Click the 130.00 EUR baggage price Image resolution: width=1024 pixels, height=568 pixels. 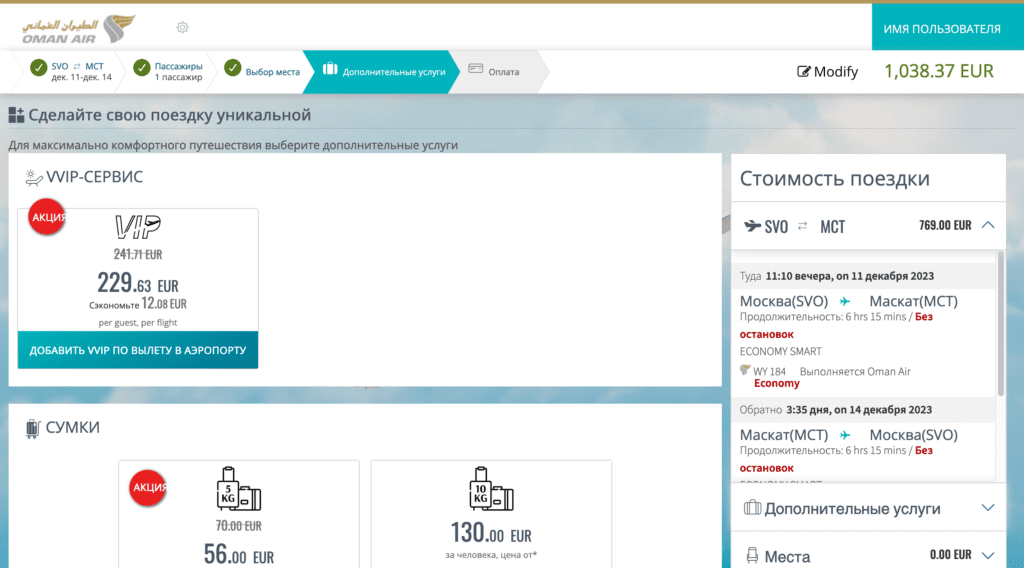point(491,533)
